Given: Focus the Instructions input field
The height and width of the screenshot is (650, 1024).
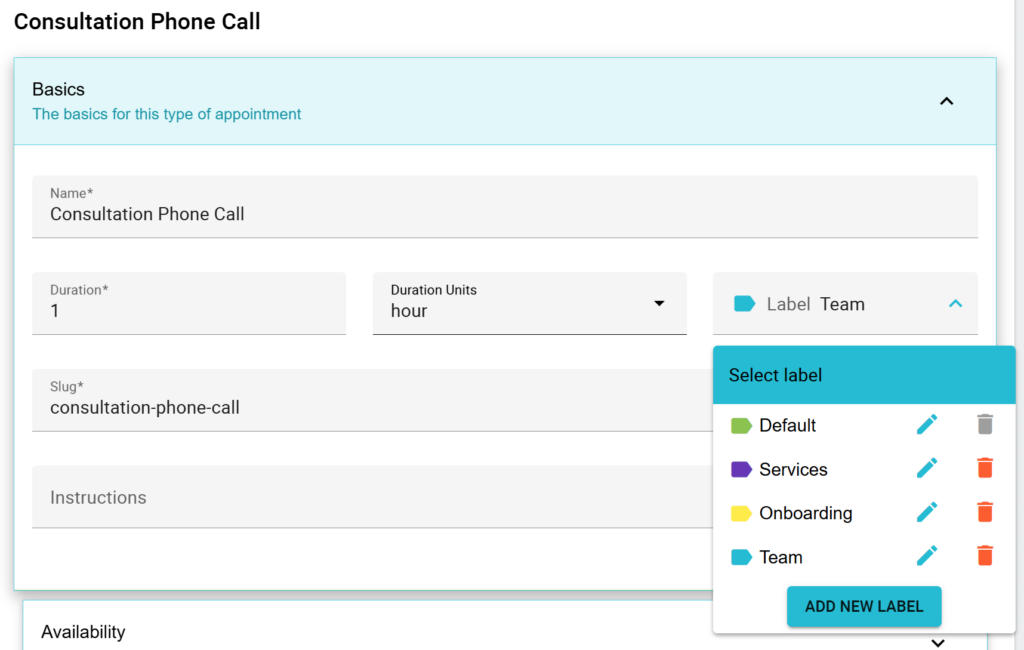Looking at the screenshot, I should (370, 497).
